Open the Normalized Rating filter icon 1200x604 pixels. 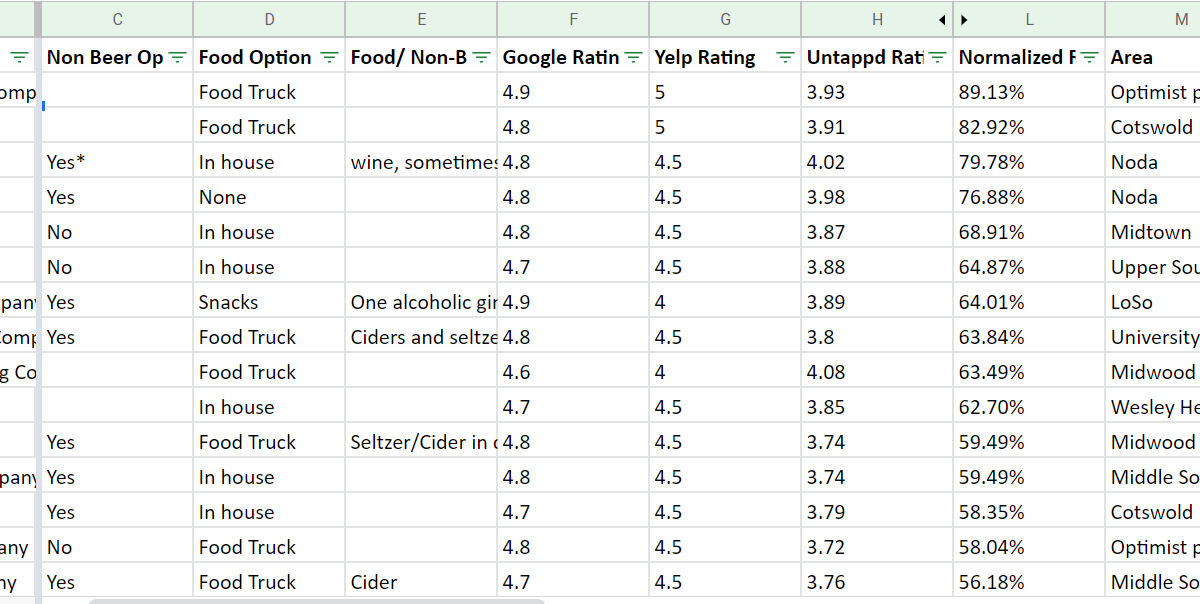click(x=1090, y=57)
